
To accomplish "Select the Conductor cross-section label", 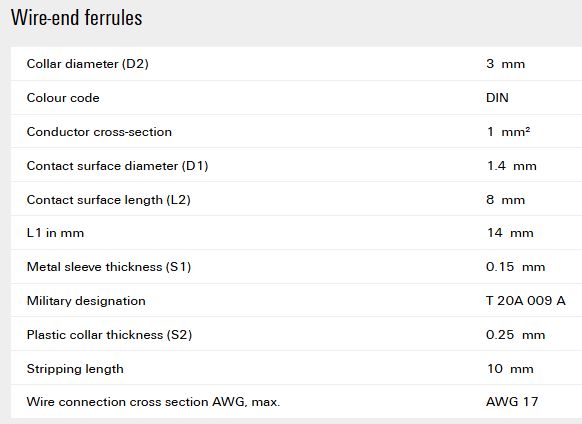I will tap(99, 132).
